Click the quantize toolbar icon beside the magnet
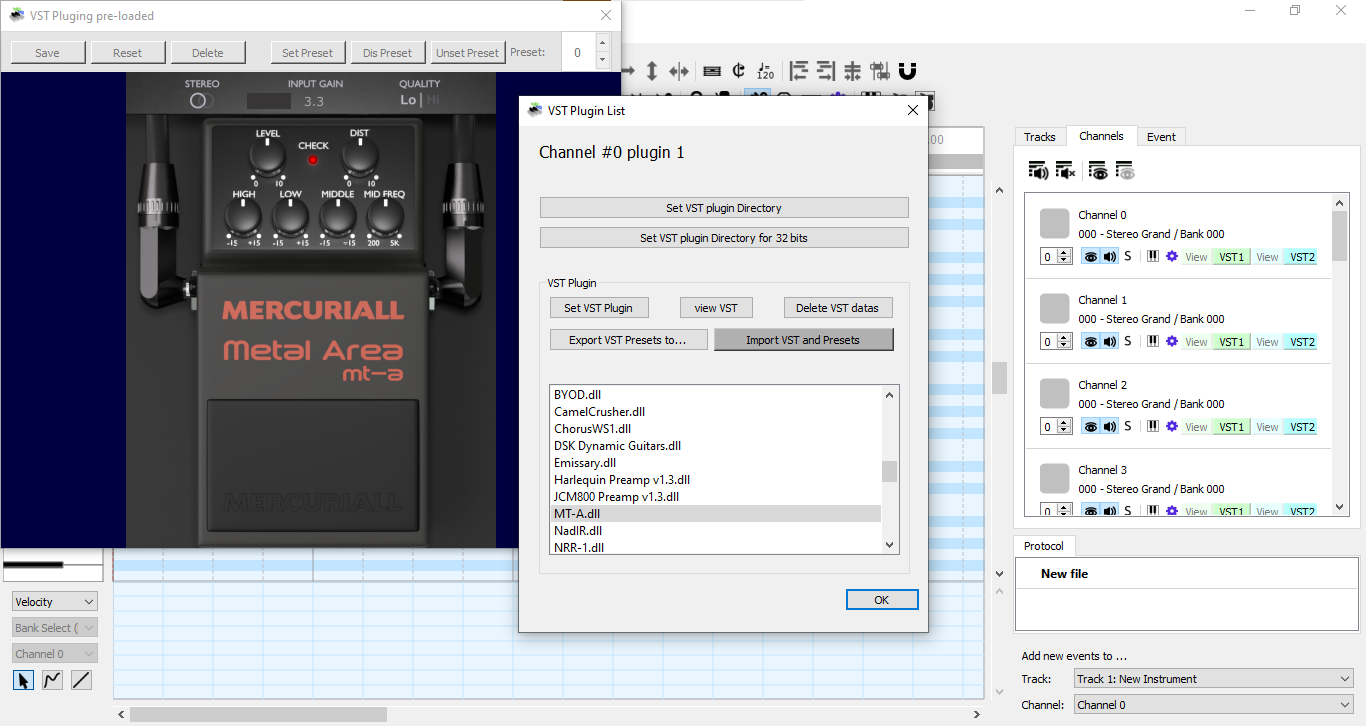 tap(880, 71)
